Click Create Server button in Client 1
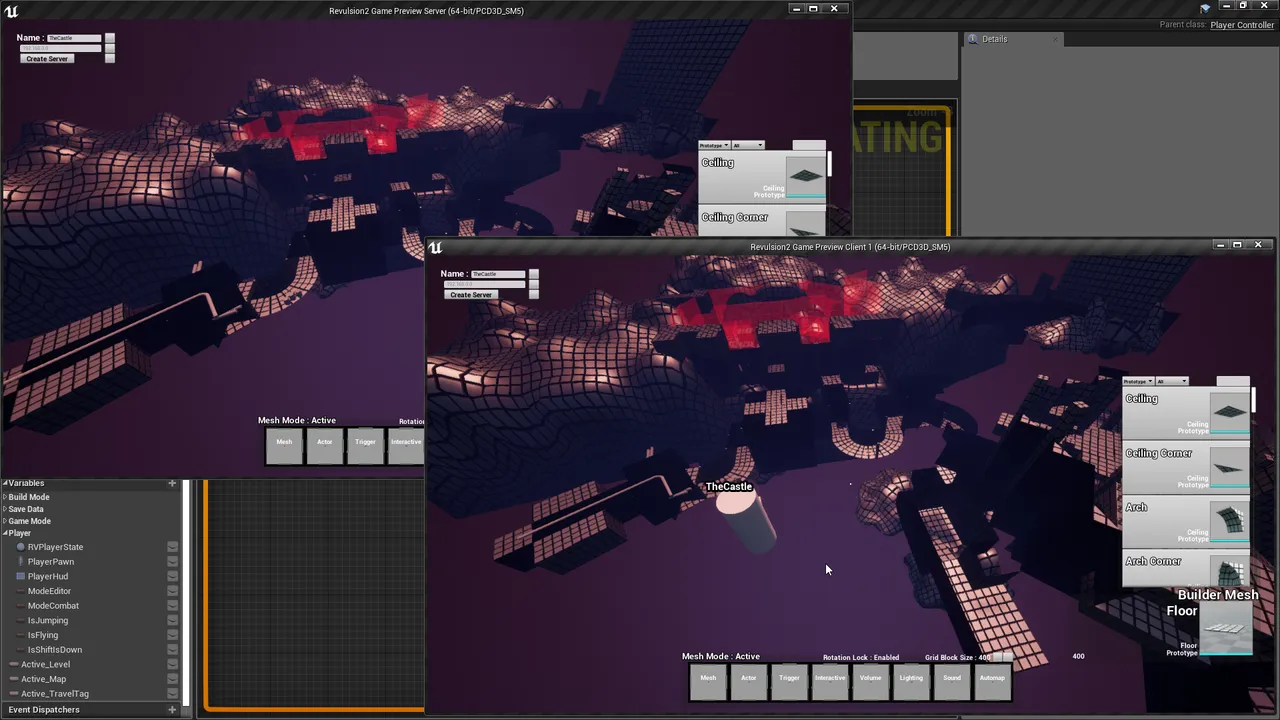The height and width of the screenshot is (720, 1280). (x=471, y=295)
